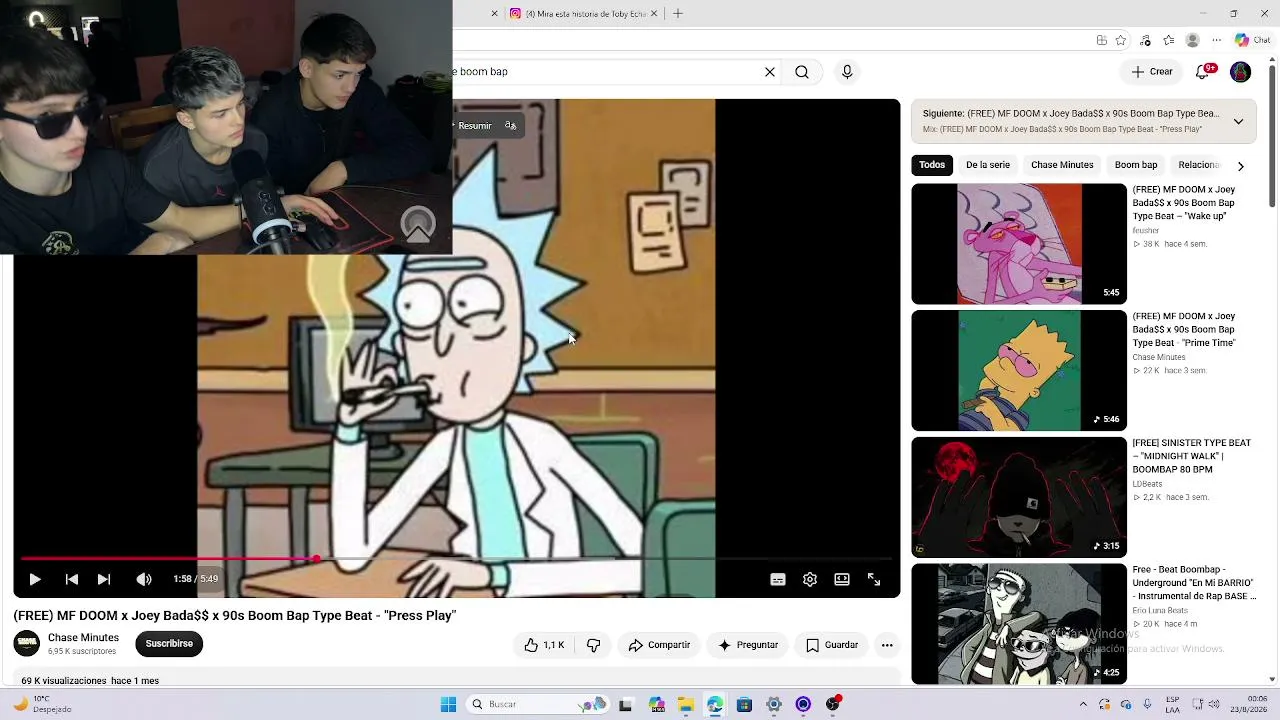
Task: Seek using the red video progress bar
Action: [x=457, y=559]
